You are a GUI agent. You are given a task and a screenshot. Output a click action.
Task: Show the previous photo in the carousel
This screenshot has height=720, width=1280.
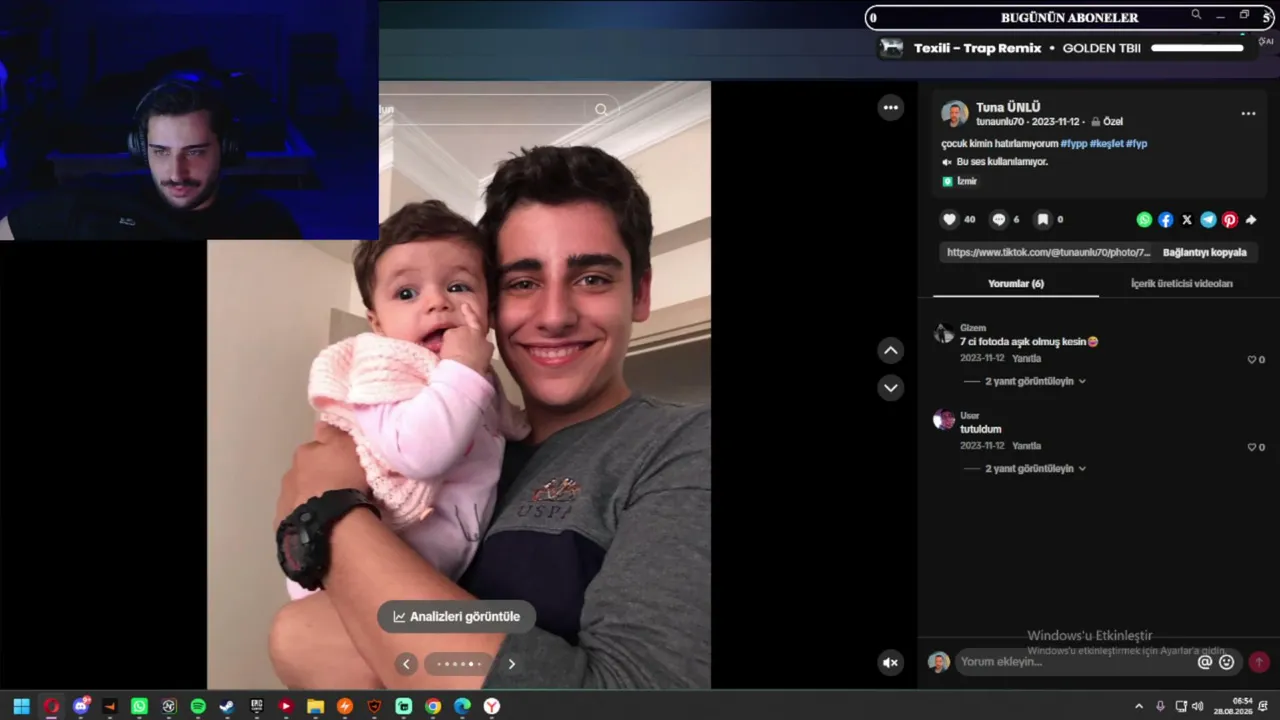[406, 663]
